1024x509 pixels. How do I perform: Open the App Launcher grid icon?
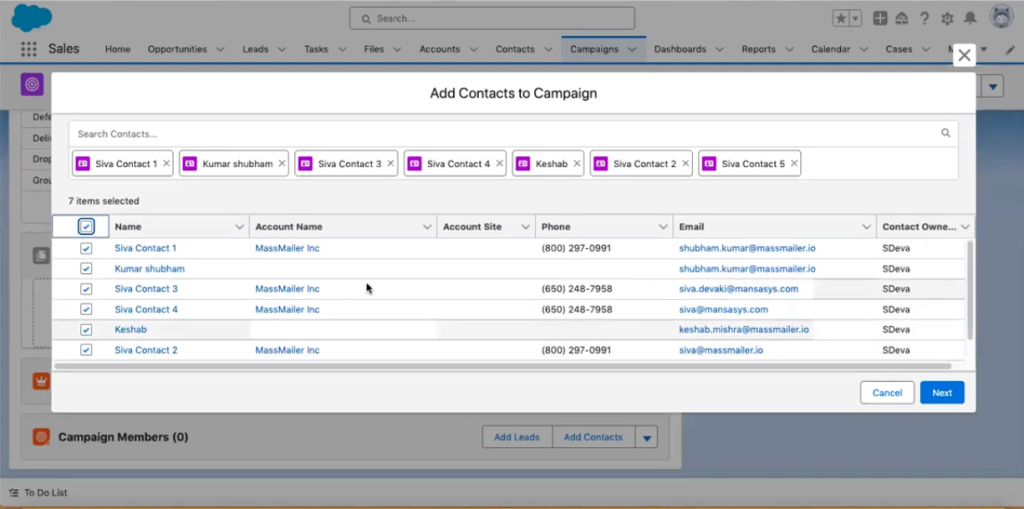click(x=29, y=49)
